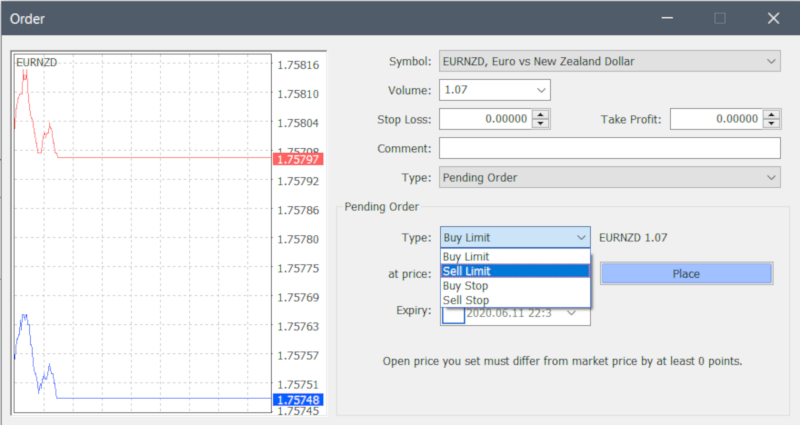Screen dimensions: 800x425
Task: Increase Stop Loss with up arrow
Action: coord(541,115)
